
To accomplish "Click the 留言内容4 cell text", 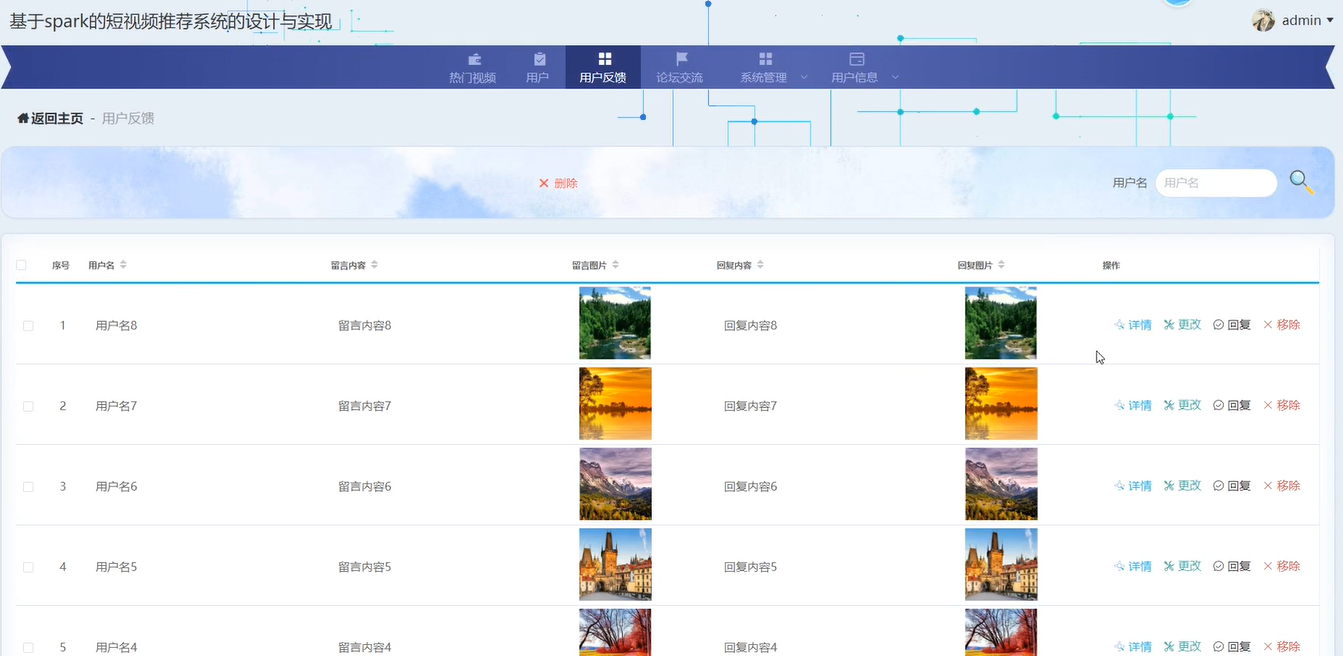I will click(365, 648).
